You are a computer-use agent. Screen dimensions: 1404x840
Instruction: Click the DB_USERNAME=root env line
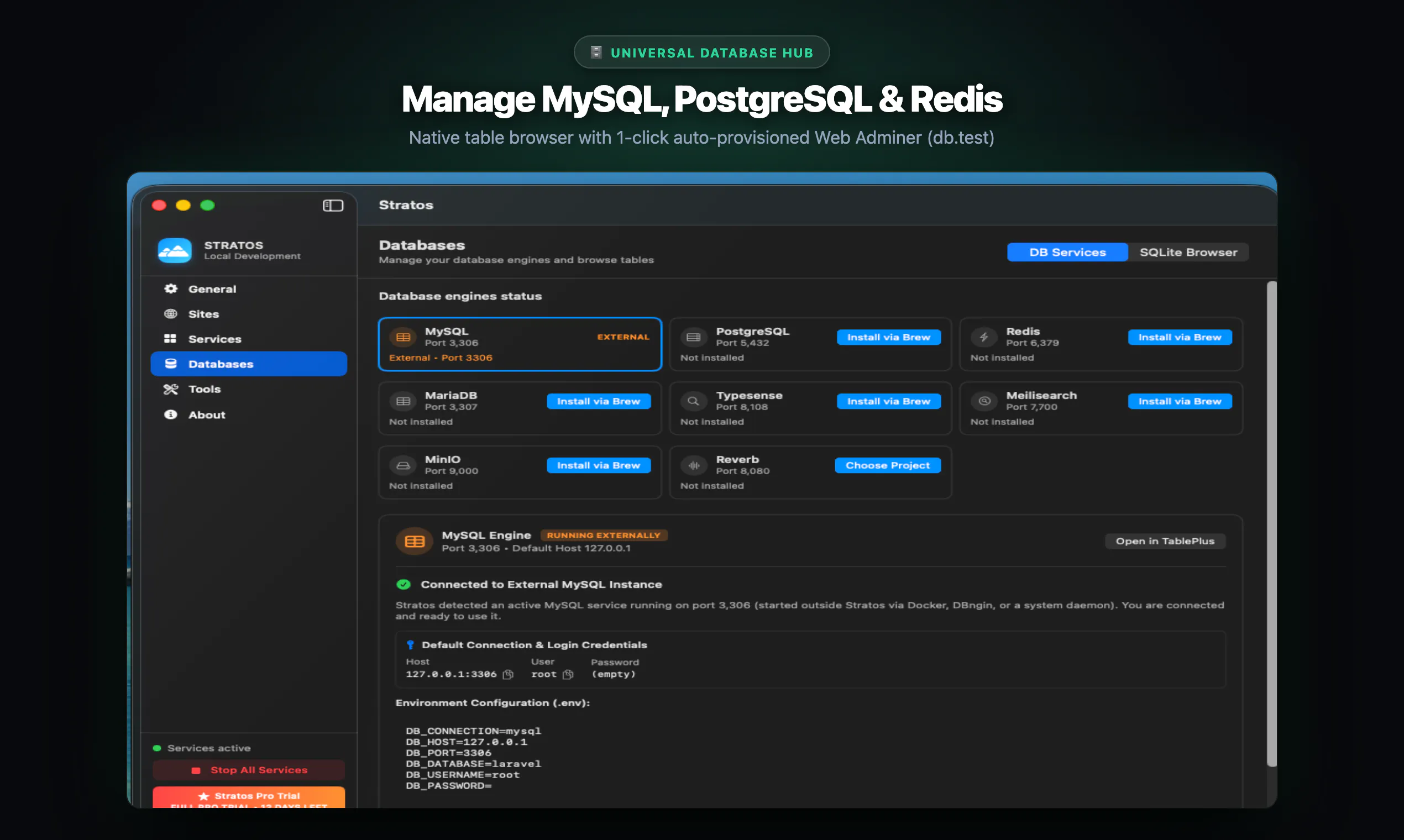[x=463, y=775]
